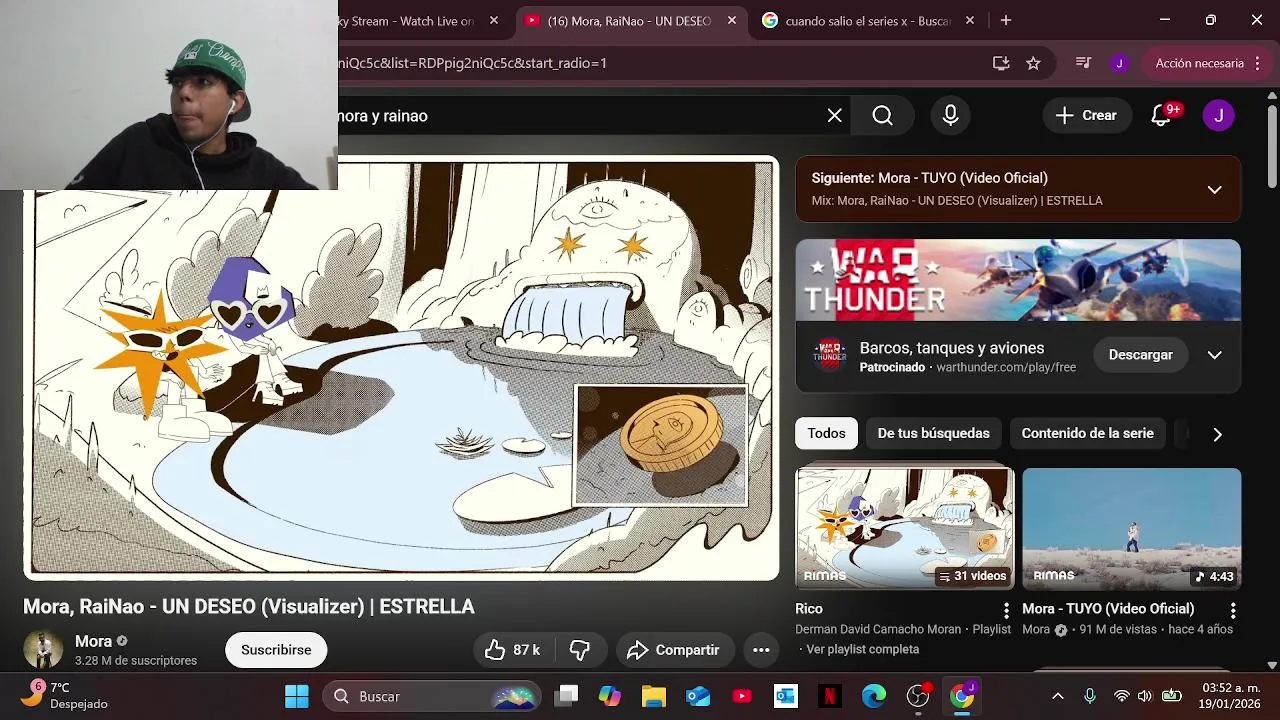Viewport: 1280px width, 720px height.
Task: Select the Todos filter chip
Action: click(826, 434)
